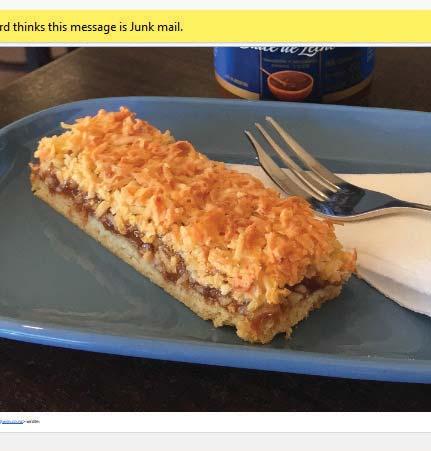The image size is (431, 451).
Task: Click the bowl picture on the can label
Action: tap(290, 85)
